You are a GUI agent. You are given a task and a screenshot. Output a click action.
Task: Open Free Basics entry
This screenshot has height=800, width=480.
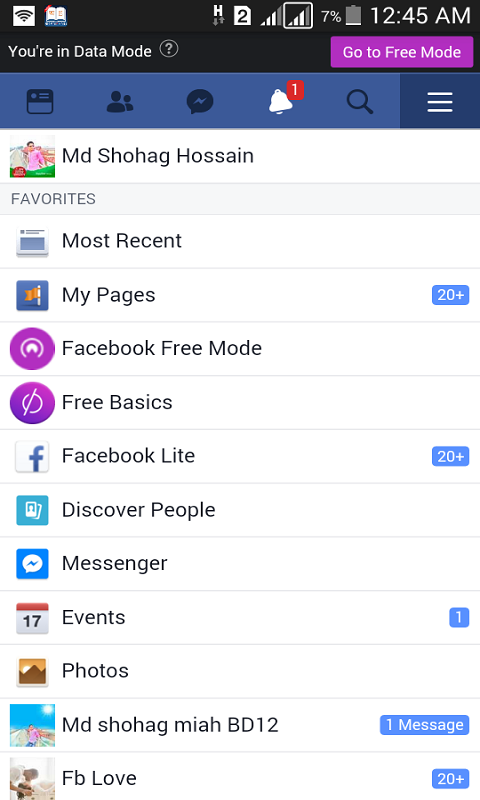click(240, 403)
